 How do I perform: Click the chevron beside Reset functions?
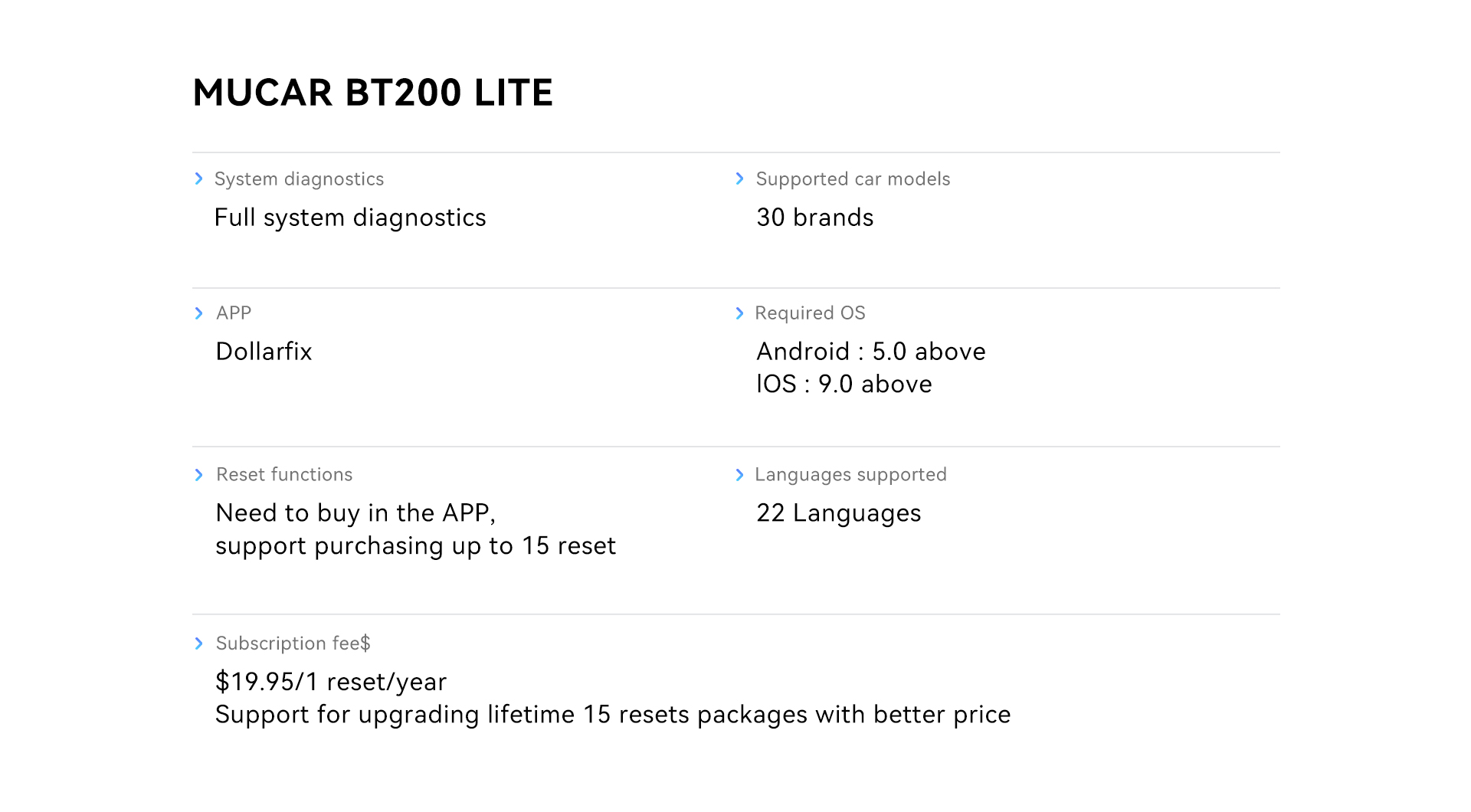pyautogui.click(x=199, y=475)
